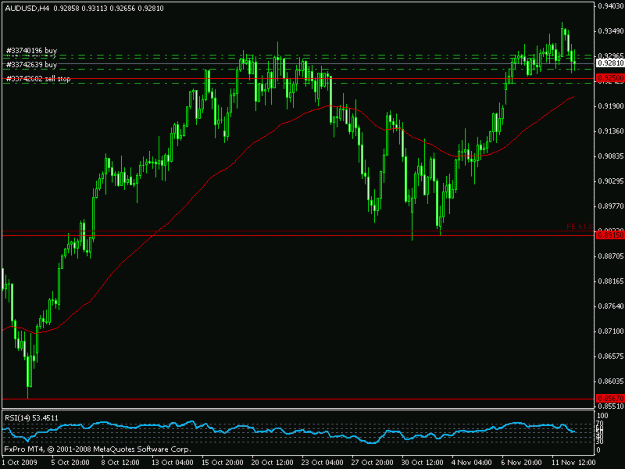The image size is (625, 469).
Task: Click the 23 Oct 04:00 time label
Action: pyautogui.click(x=322, y=463)
